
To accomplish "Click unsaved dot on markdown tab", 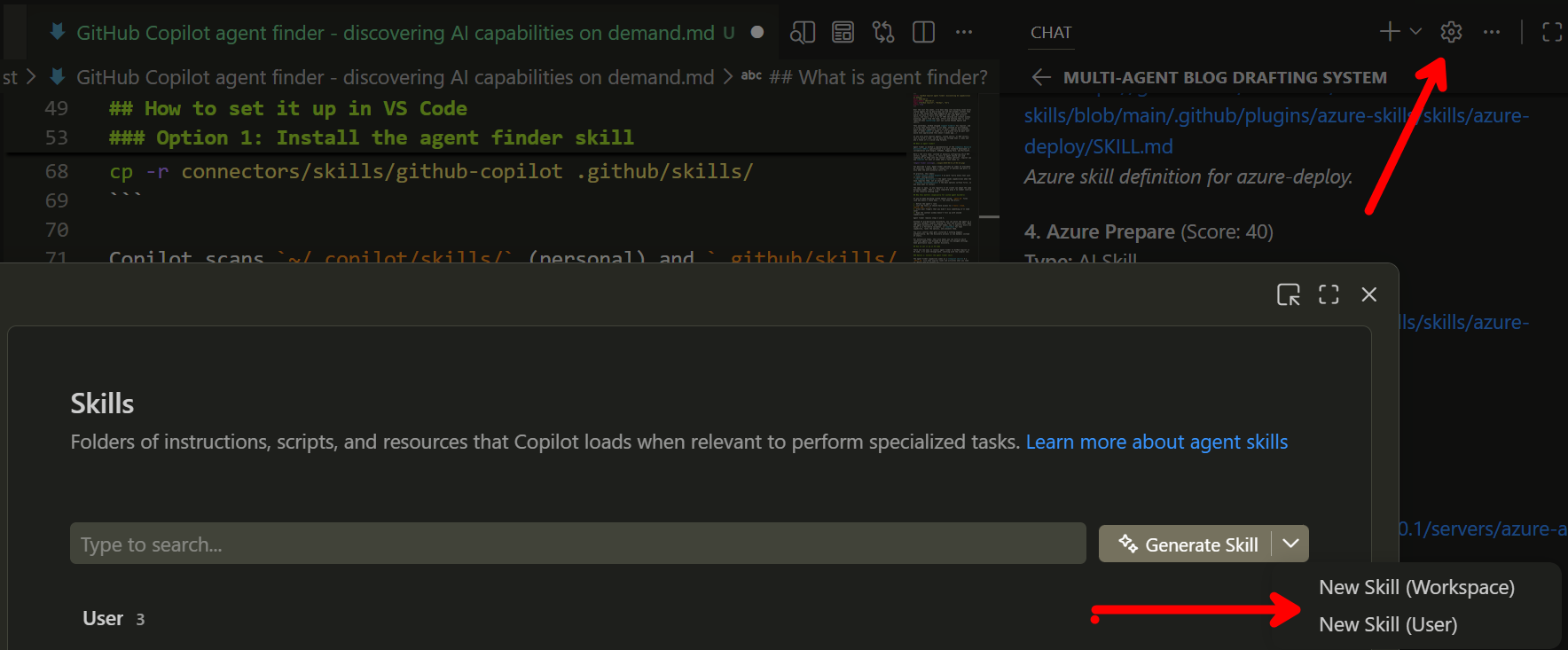I will (x=757, y=33).
